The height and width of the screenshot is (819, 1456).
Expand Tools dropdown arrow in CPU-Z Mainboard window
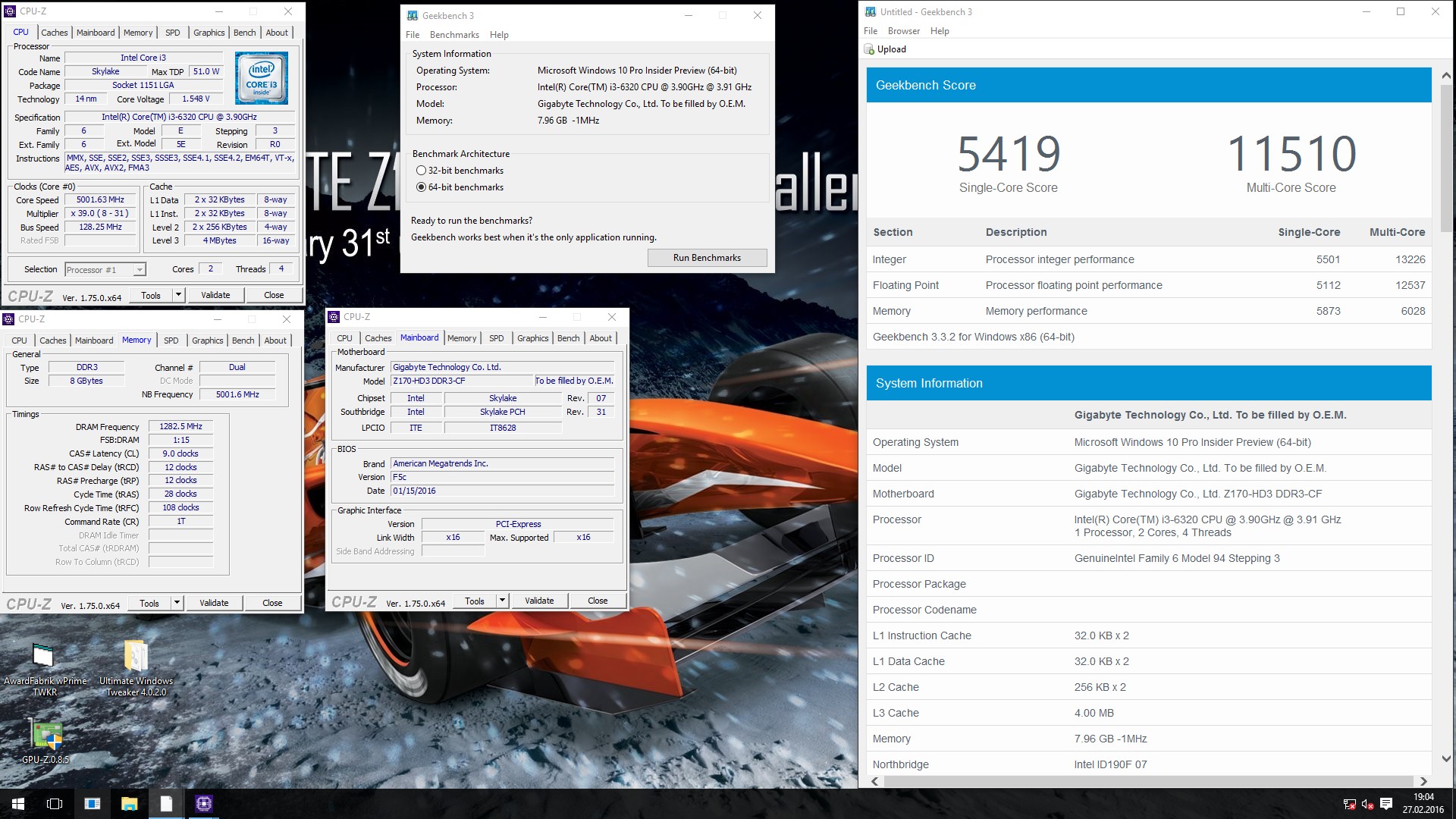(501, 601)
